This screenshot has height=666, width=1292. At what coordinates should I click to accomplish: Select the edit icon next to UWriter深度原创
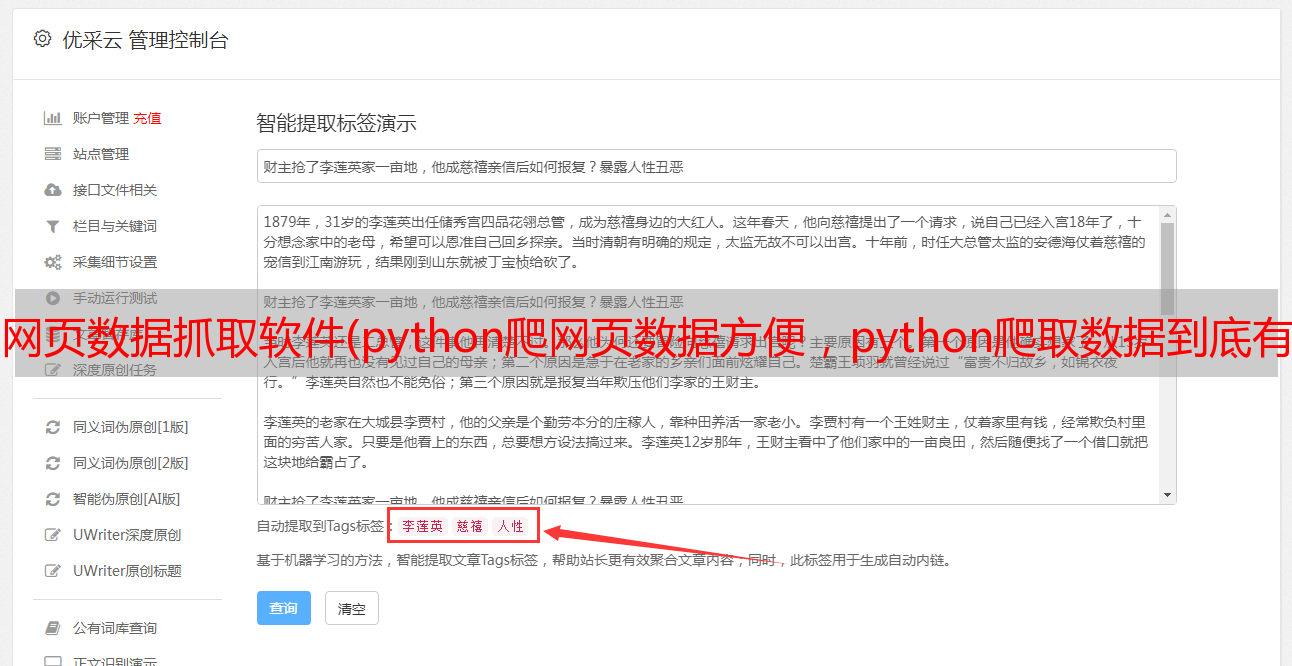click(x=53, y=535)
